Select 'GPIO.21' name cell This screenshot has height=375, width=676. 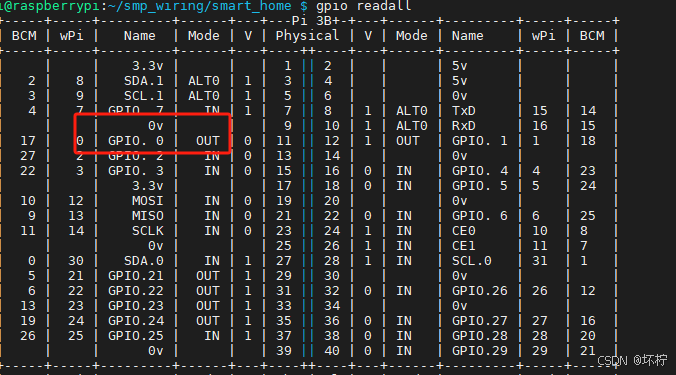pyautogui.click(x=136, y=276)
